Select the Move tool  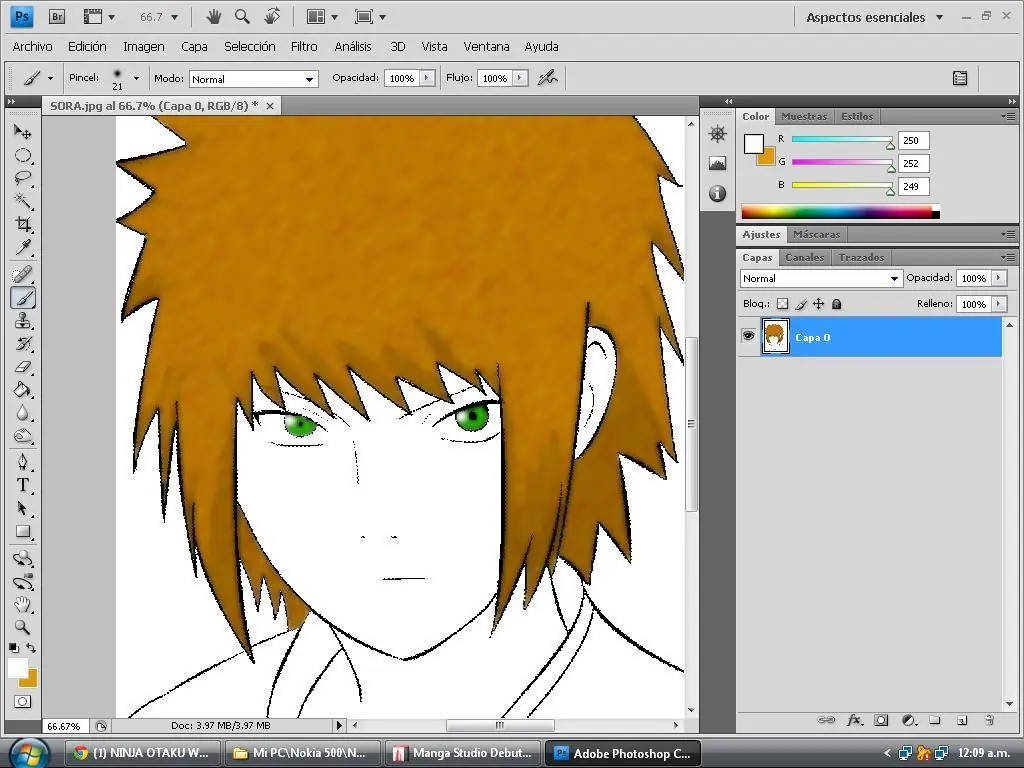click(x=23, y=133)
